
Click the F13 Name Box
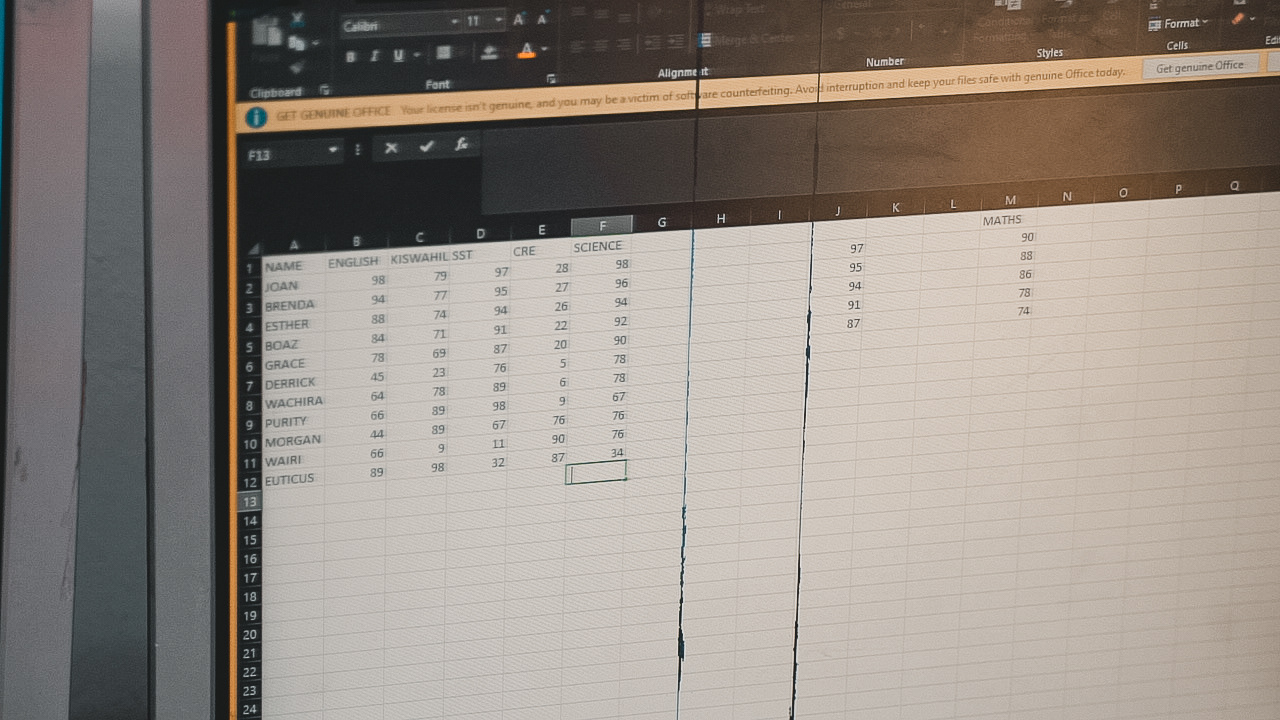click(285, 154)
